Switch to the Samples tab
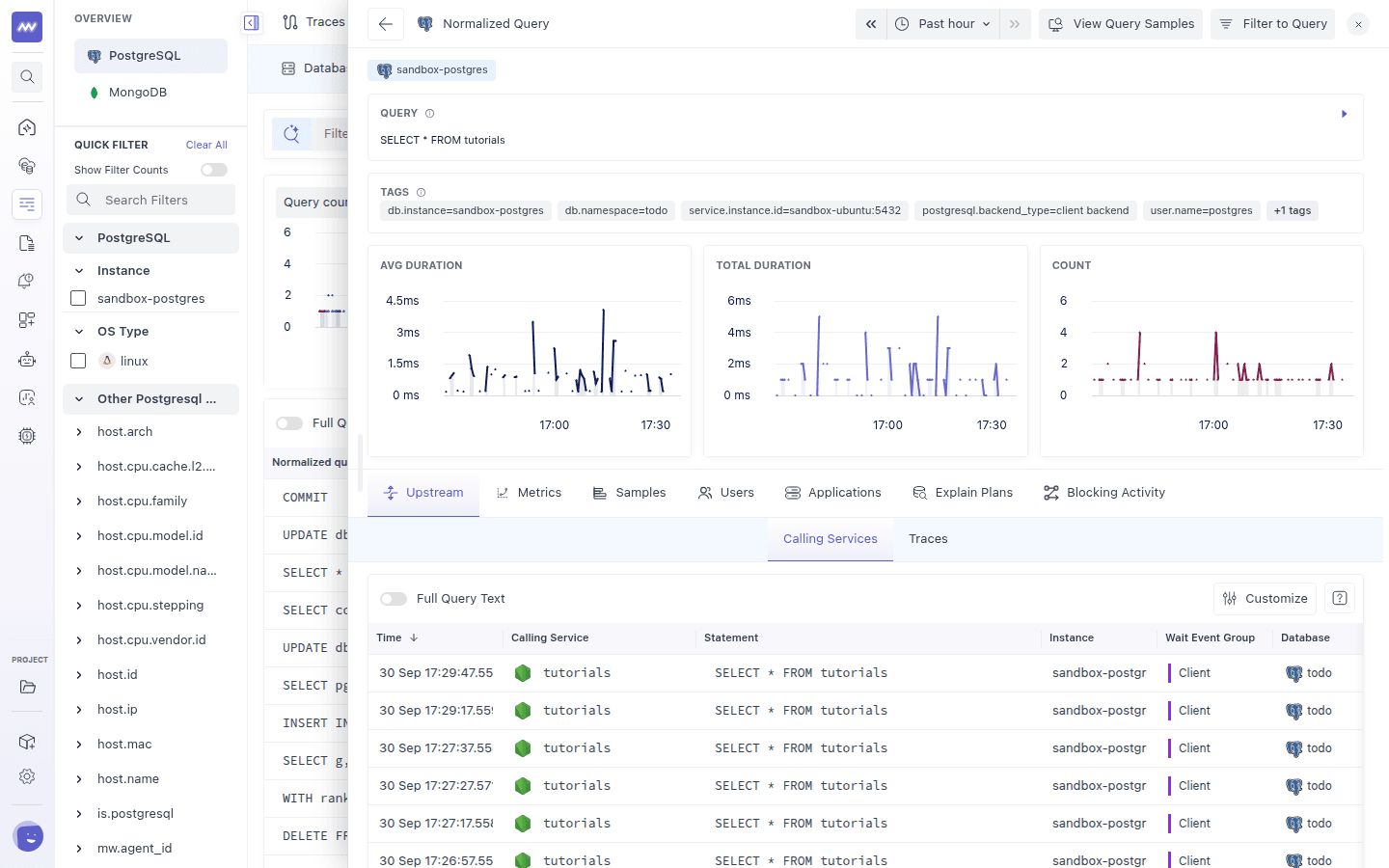The image size is (1389, 868). pyautogui.click(x=629, y=493)
